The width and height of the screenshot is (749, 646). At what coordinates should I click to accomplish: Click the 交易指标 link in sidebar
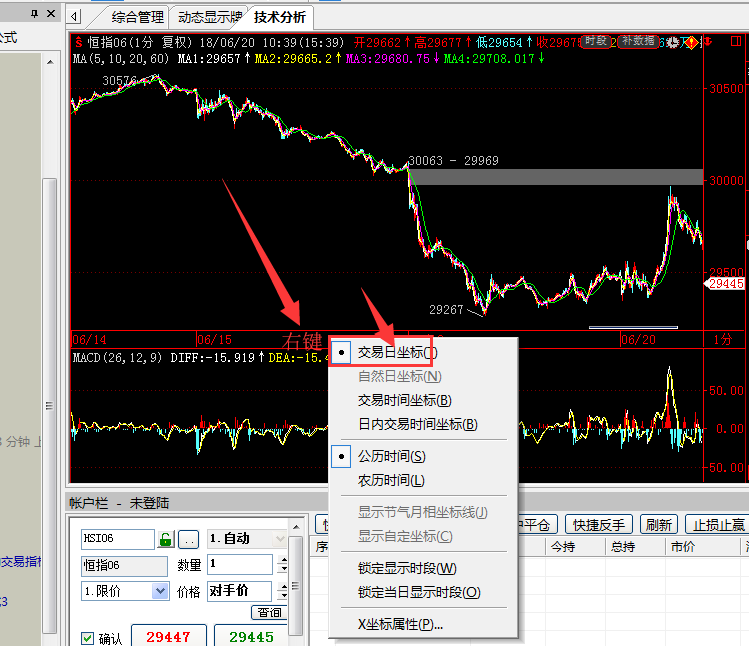pyautogui.click(x=21, y=561)
